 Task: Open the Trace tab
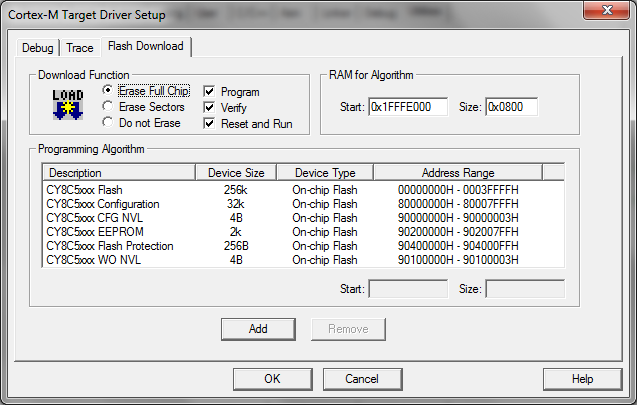pyautogui.click(x=80, y=48)
